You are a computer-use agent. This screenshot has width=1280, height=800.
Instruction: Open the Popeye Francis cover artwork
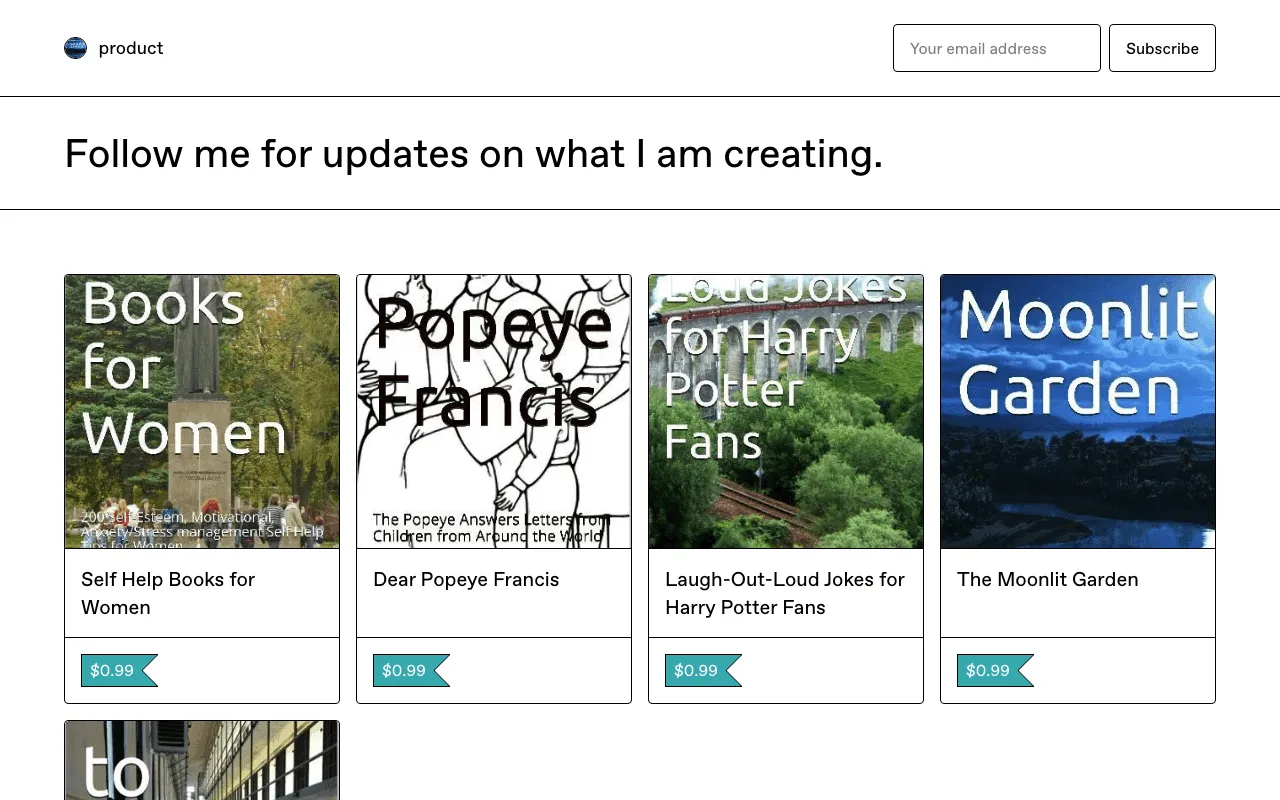click(493, 411)
